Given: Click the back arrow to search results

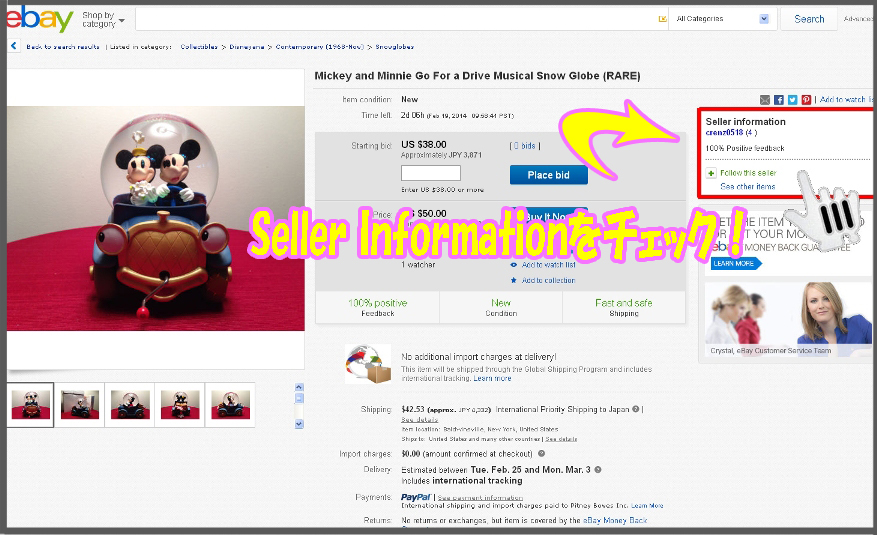Looking at the screenshot, I should pyautogui.click(x=14, y=46).
